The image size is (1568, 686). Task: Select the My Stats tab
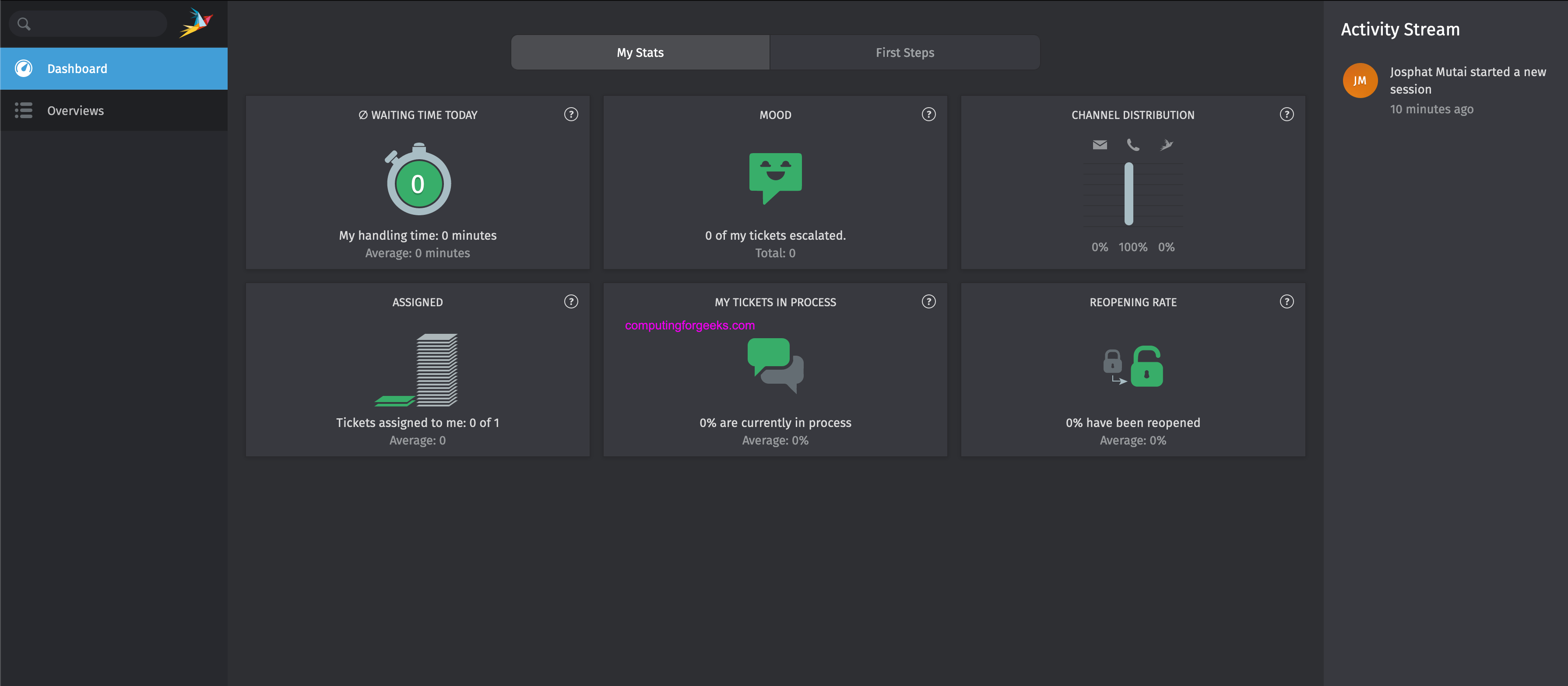(640, 52)
